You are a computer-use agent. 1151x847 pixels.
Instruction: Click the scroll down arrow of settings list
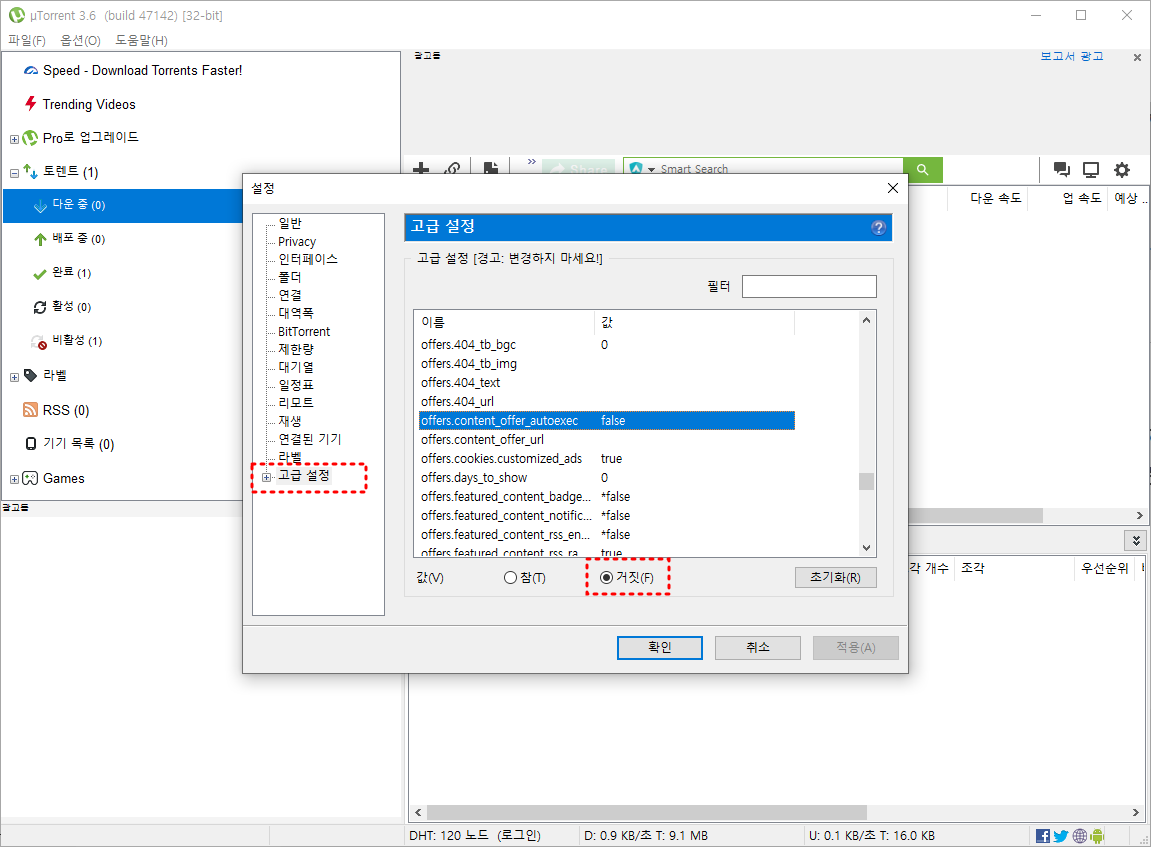(x=866, y=548)
